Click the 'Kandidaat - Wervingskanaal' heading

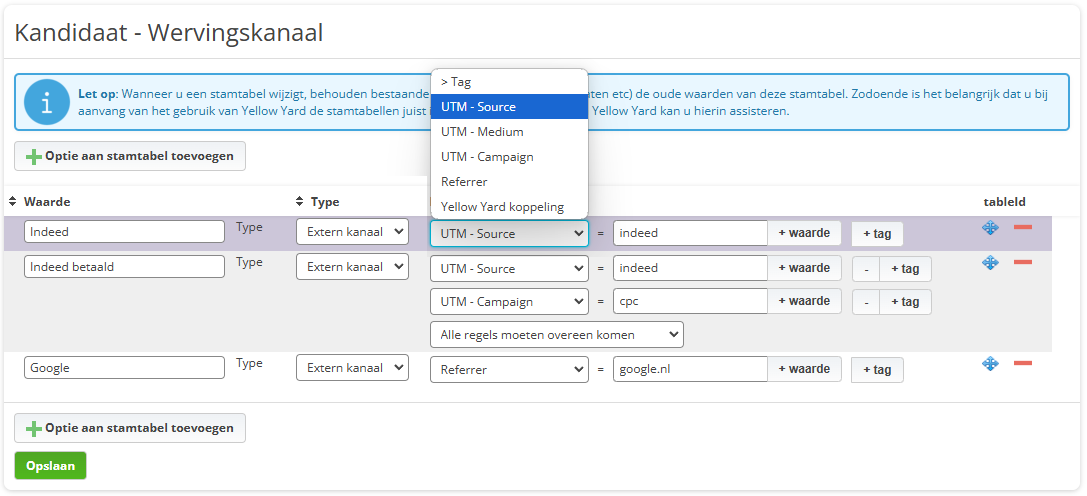(x=168, y=33)
